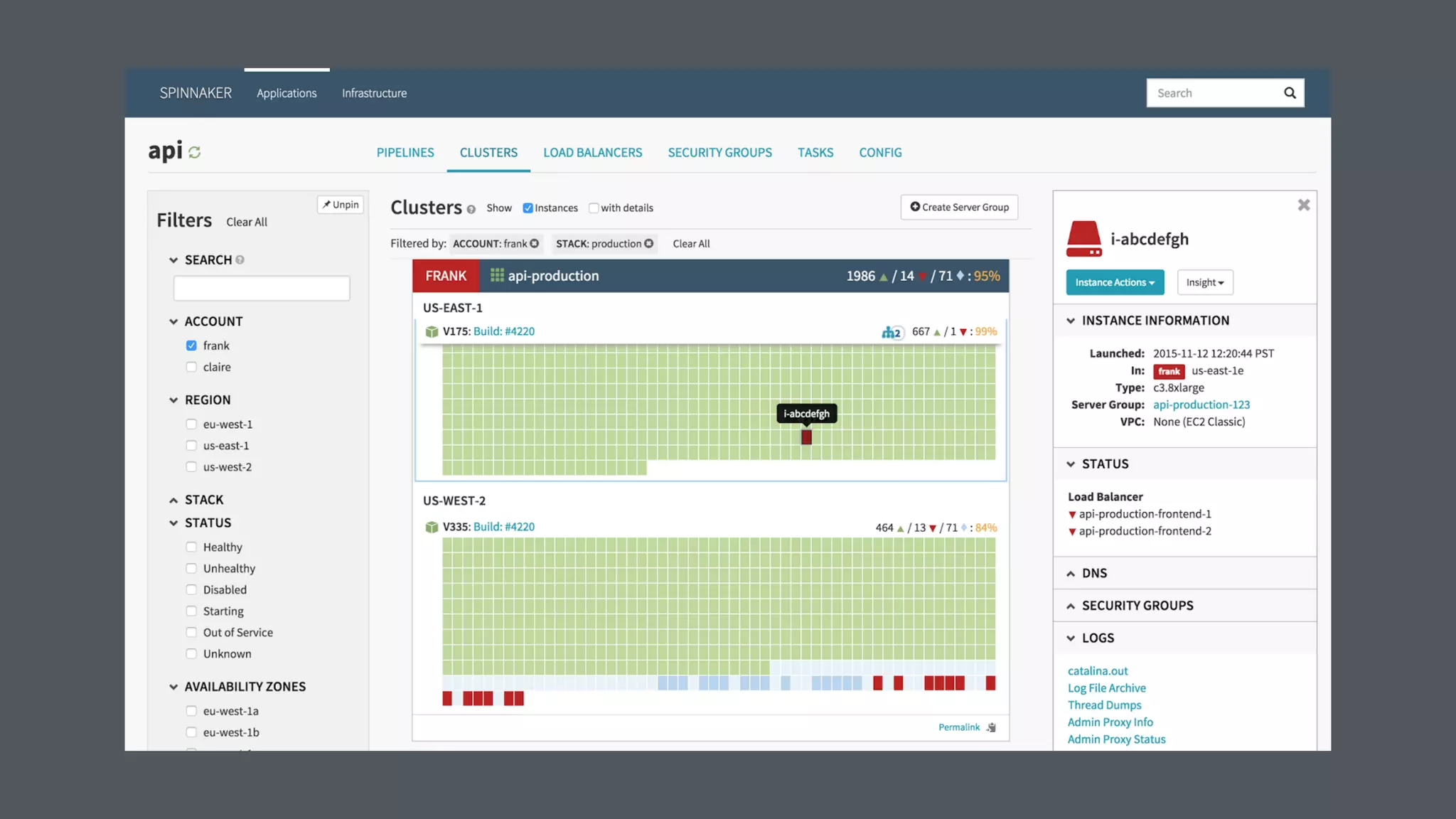Open the Infrastructure menu item

tap(374, 93)
